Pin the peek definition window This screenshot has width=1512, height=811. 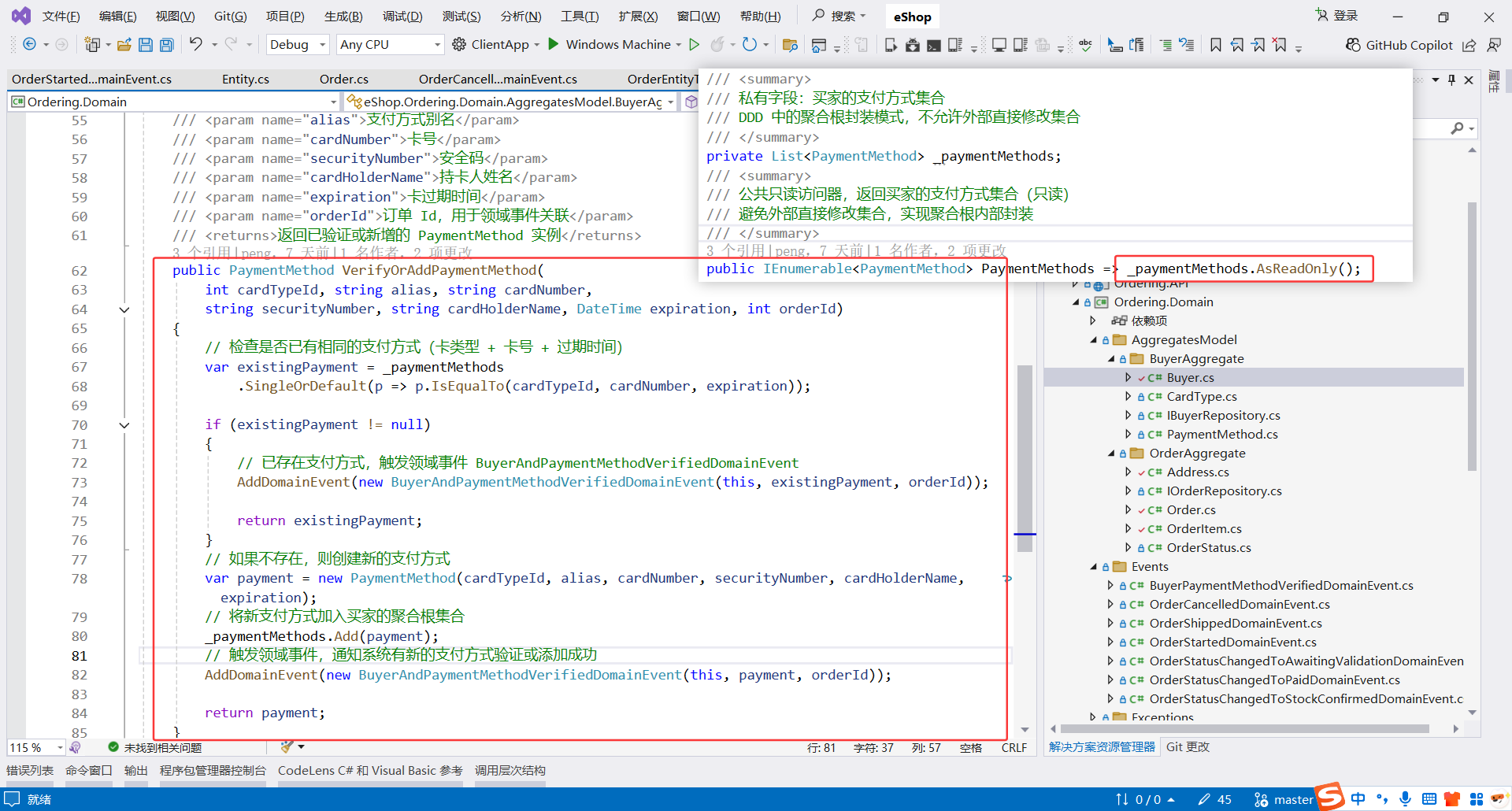pos(1451,80)
